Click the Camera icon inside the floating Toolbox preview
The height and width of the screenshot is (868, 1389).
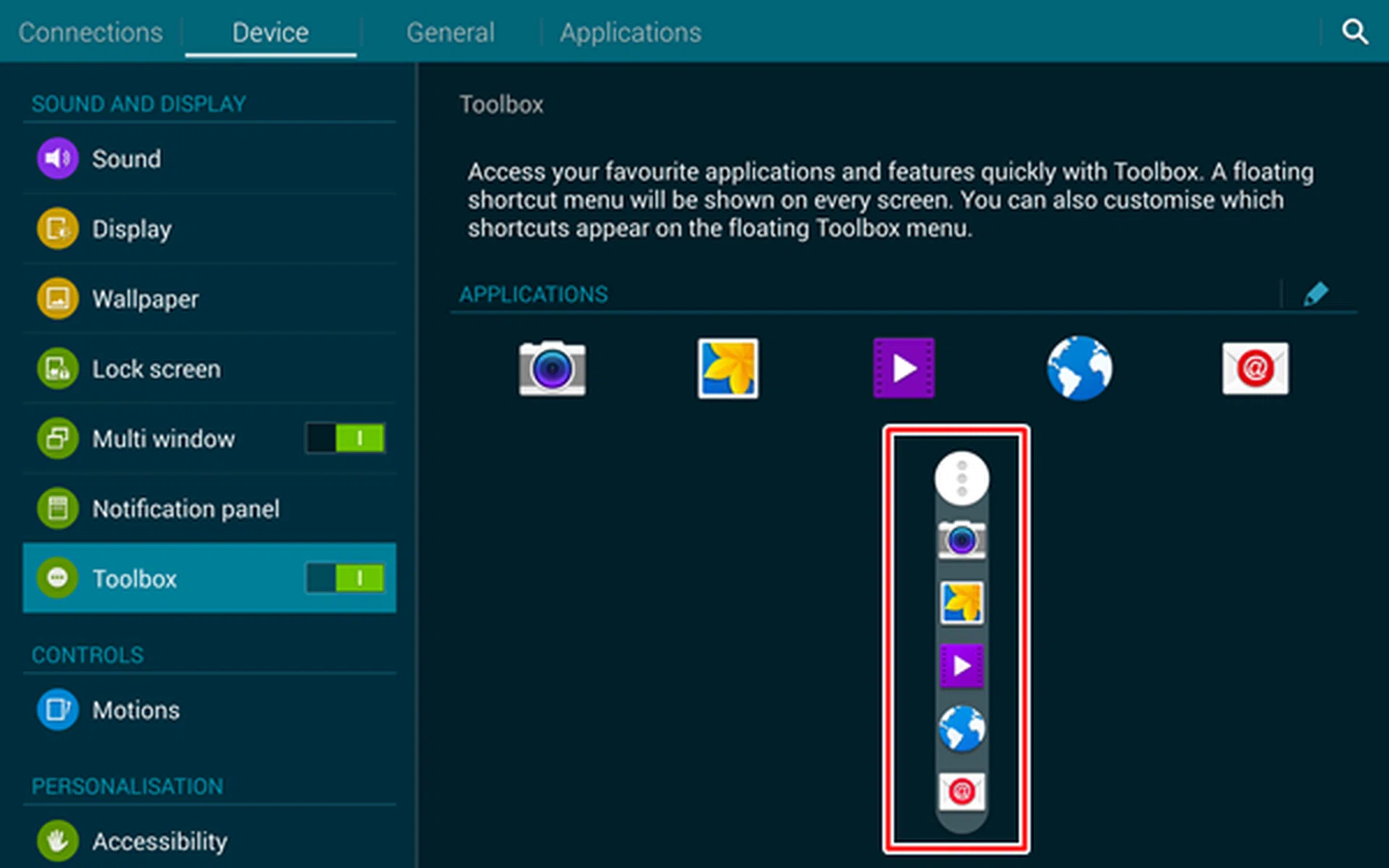961,539
